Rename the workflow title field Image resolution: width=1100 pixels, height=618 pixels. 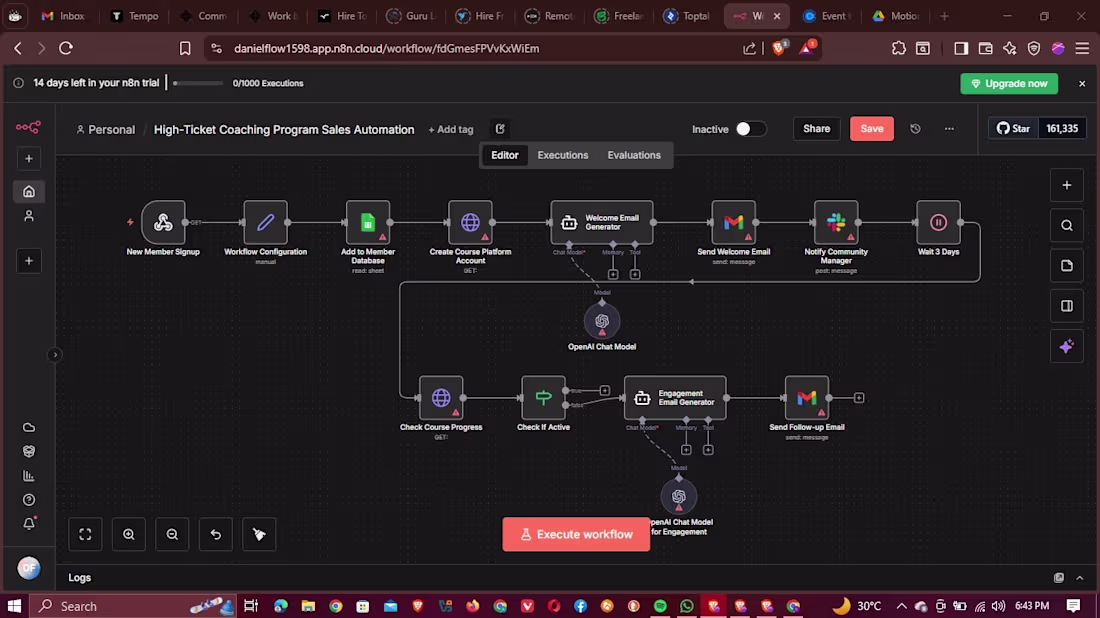tap(283, 130)
